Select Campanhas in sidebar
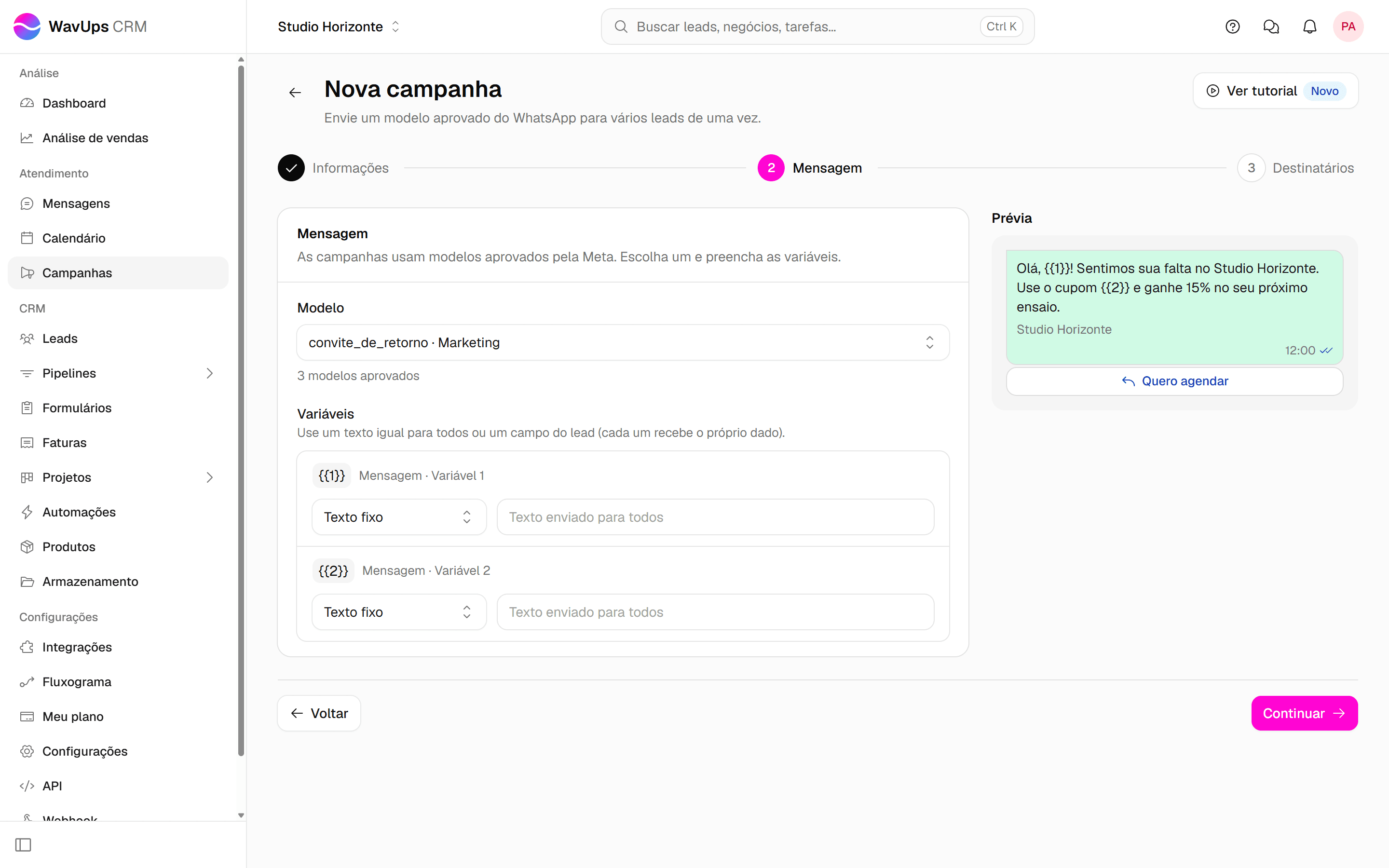Viewport: 1389px width, 868px height. (x=118, y=272)
